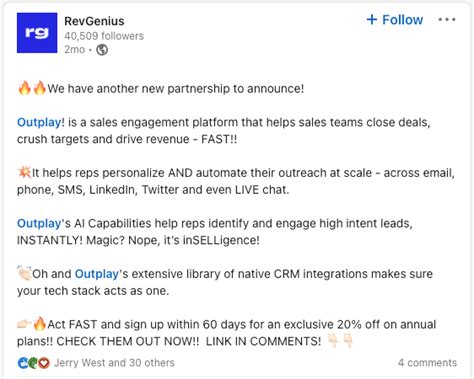
Task: Click the 40,509 followers text
Action: pyautogui.click(x=104, y=36)
